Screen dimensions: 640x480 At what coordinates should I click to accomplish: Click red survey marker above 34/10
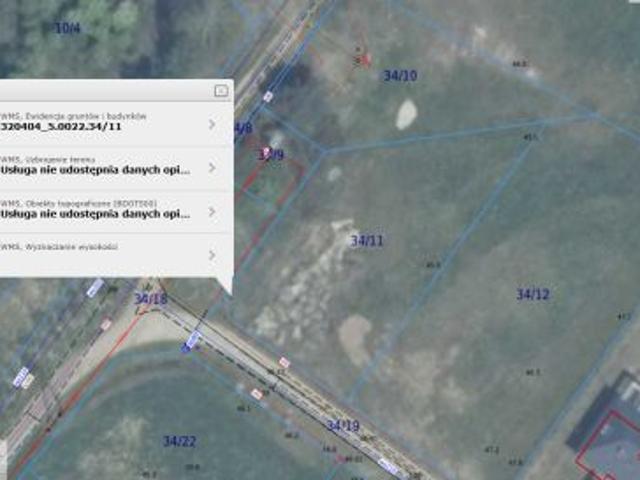tap(360, 57)
